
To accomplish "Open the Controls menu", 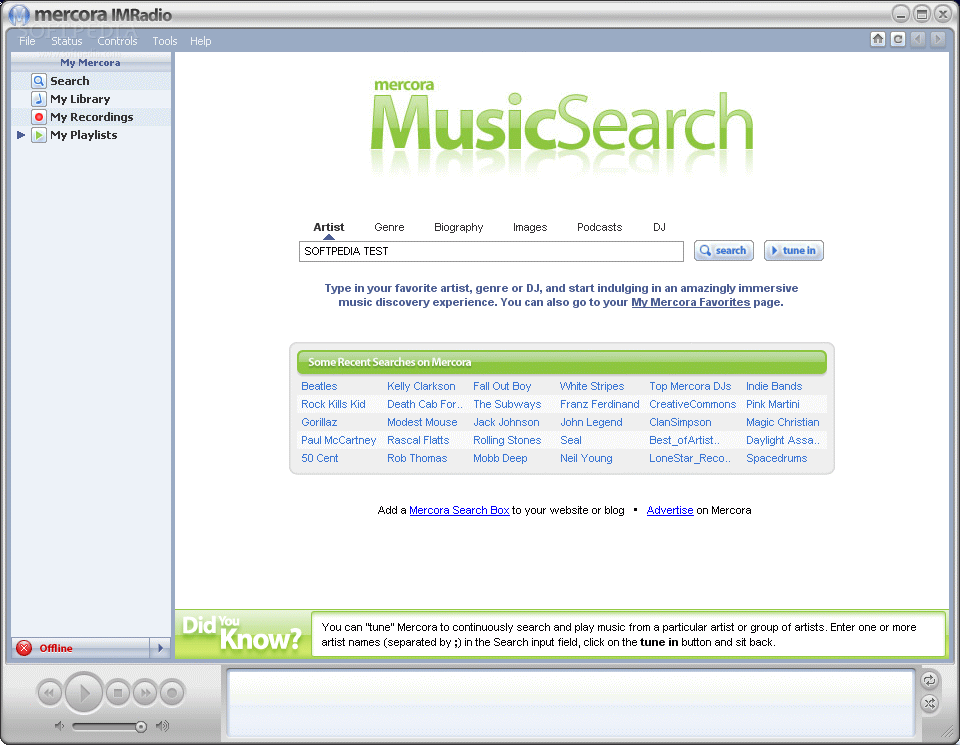I will click(117, 41).
